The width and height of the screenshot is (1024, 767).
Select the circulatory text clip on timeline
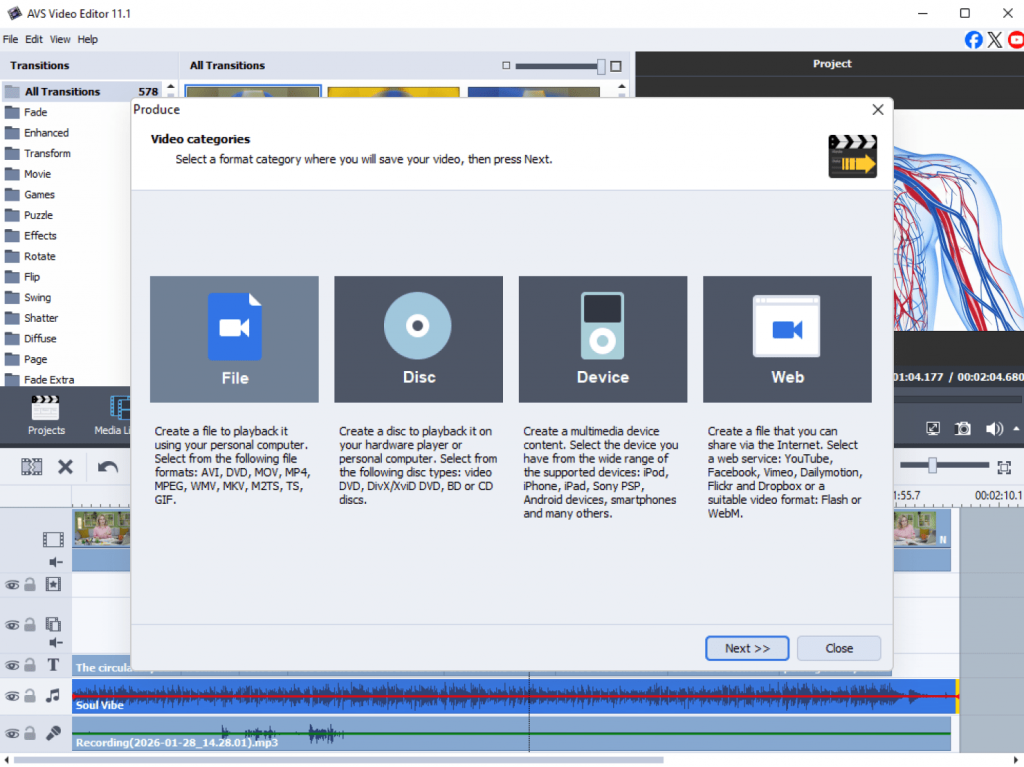coord(102,667)
